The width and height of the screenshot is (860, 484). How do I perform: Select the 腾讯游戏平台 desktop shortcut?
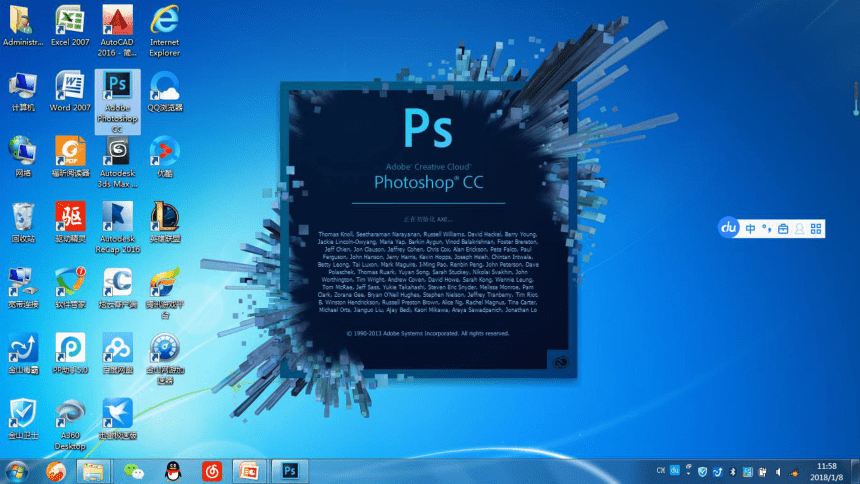[165, 294]
